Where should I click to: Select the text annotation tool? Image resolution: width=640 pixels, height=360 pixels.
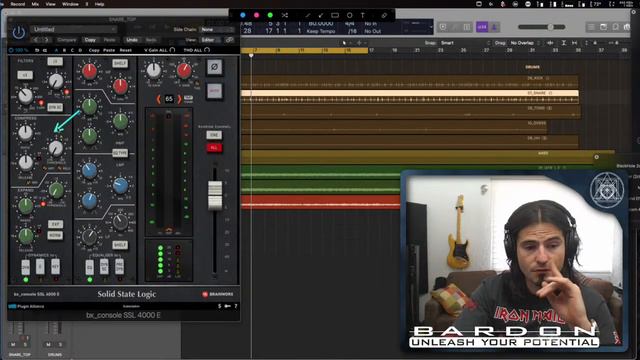(x=362, y=15)
